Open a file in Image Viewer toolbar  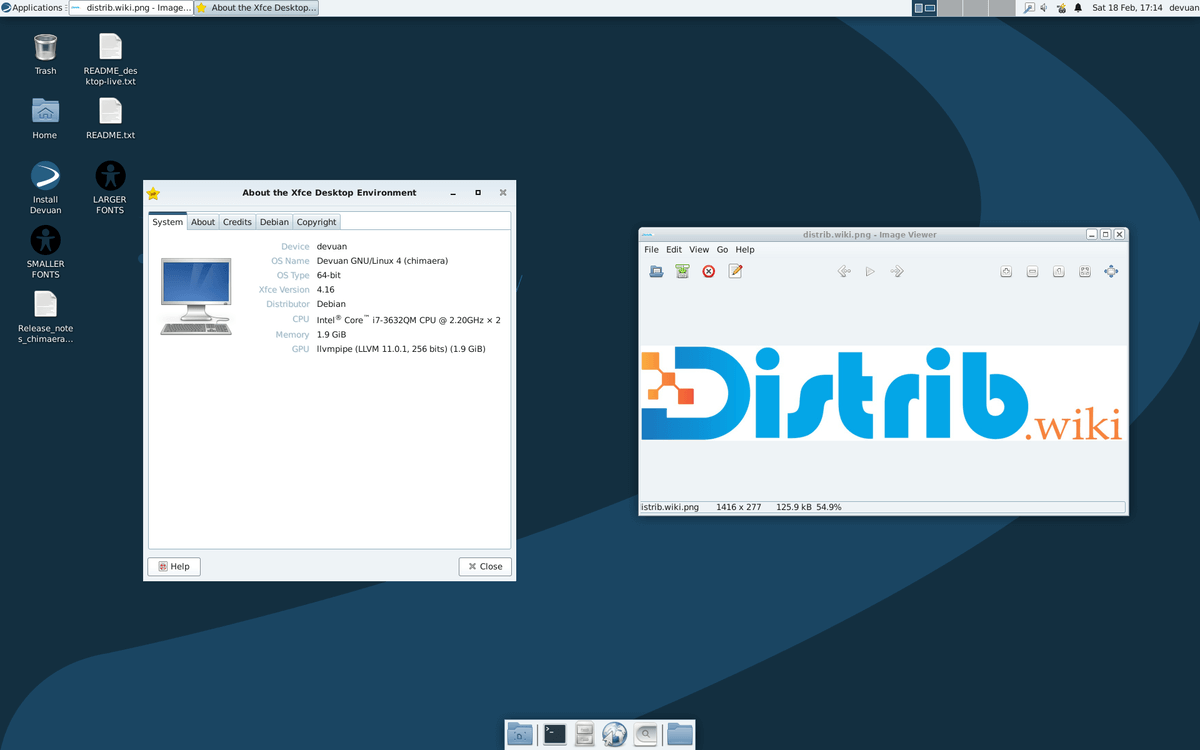(656, 271)
